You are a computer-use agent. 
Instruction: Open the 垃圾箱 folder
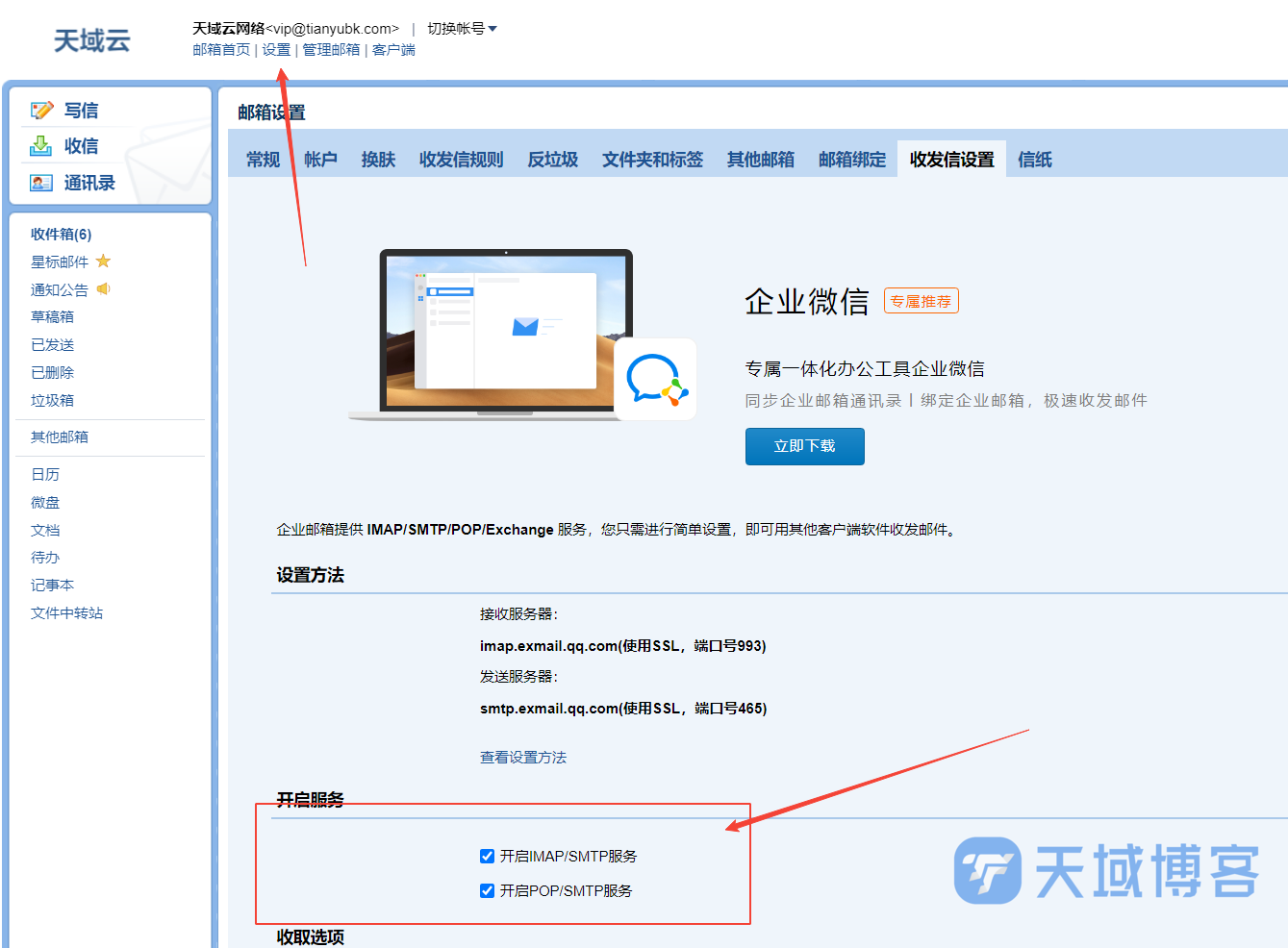(x=52, y=401)
